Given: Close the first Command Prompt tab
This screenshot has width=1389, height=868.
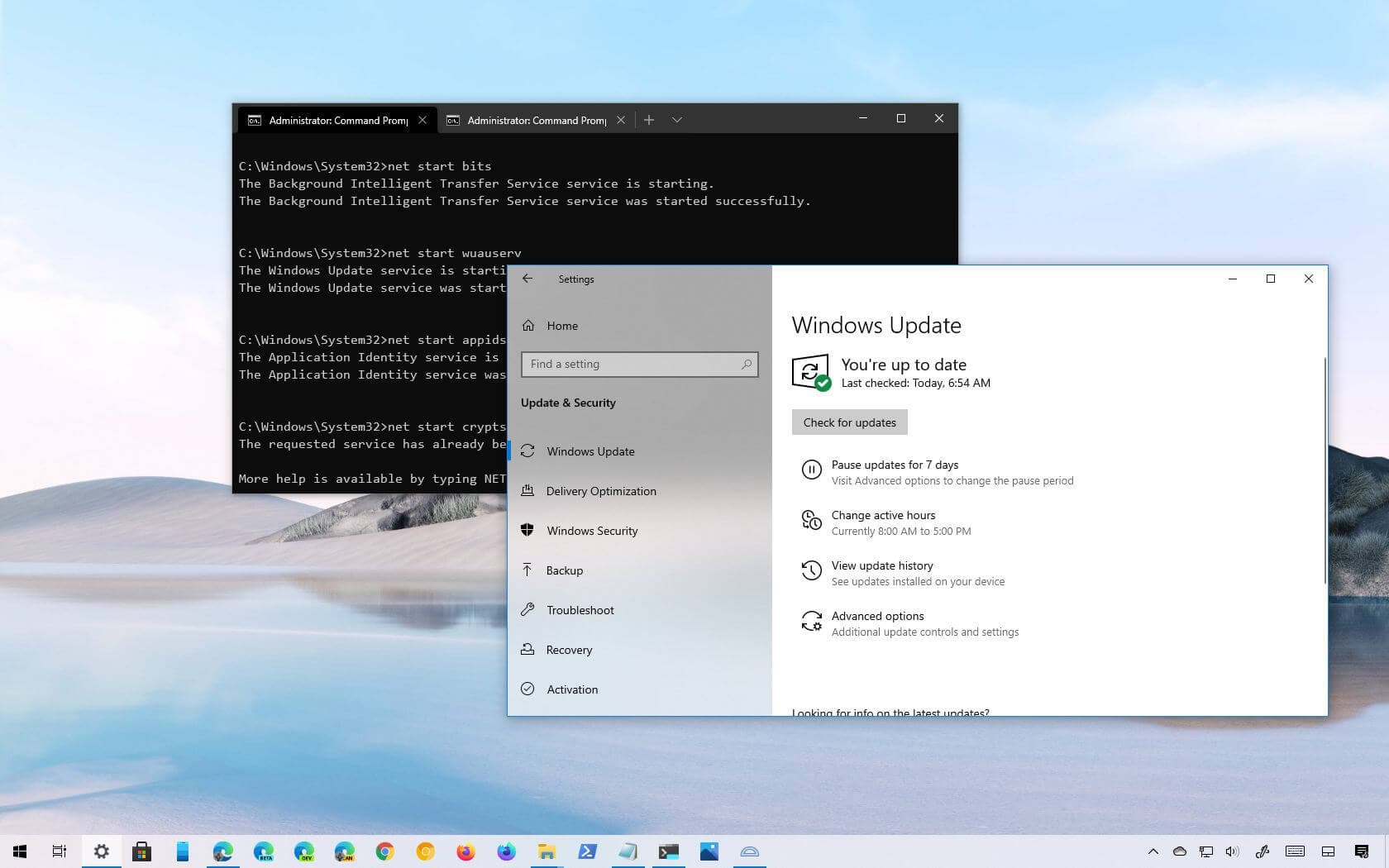Looking at the screenshot, I should tap(422, 120).
